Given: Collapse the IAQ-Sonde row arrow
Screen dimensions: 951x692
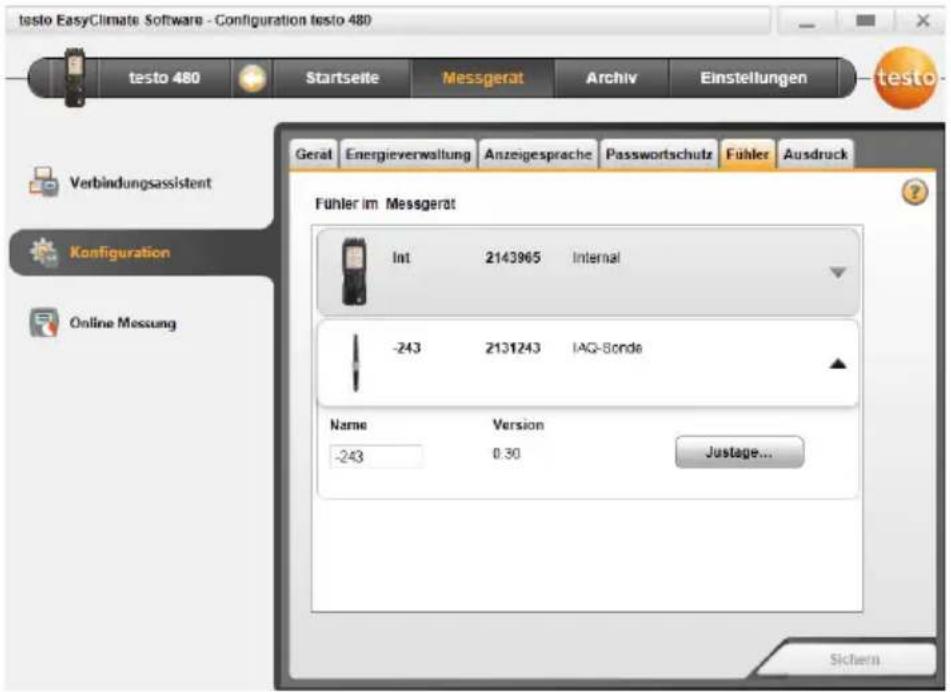Looking at the screenshot, I should pyautogui.click(x=838, y=363).
